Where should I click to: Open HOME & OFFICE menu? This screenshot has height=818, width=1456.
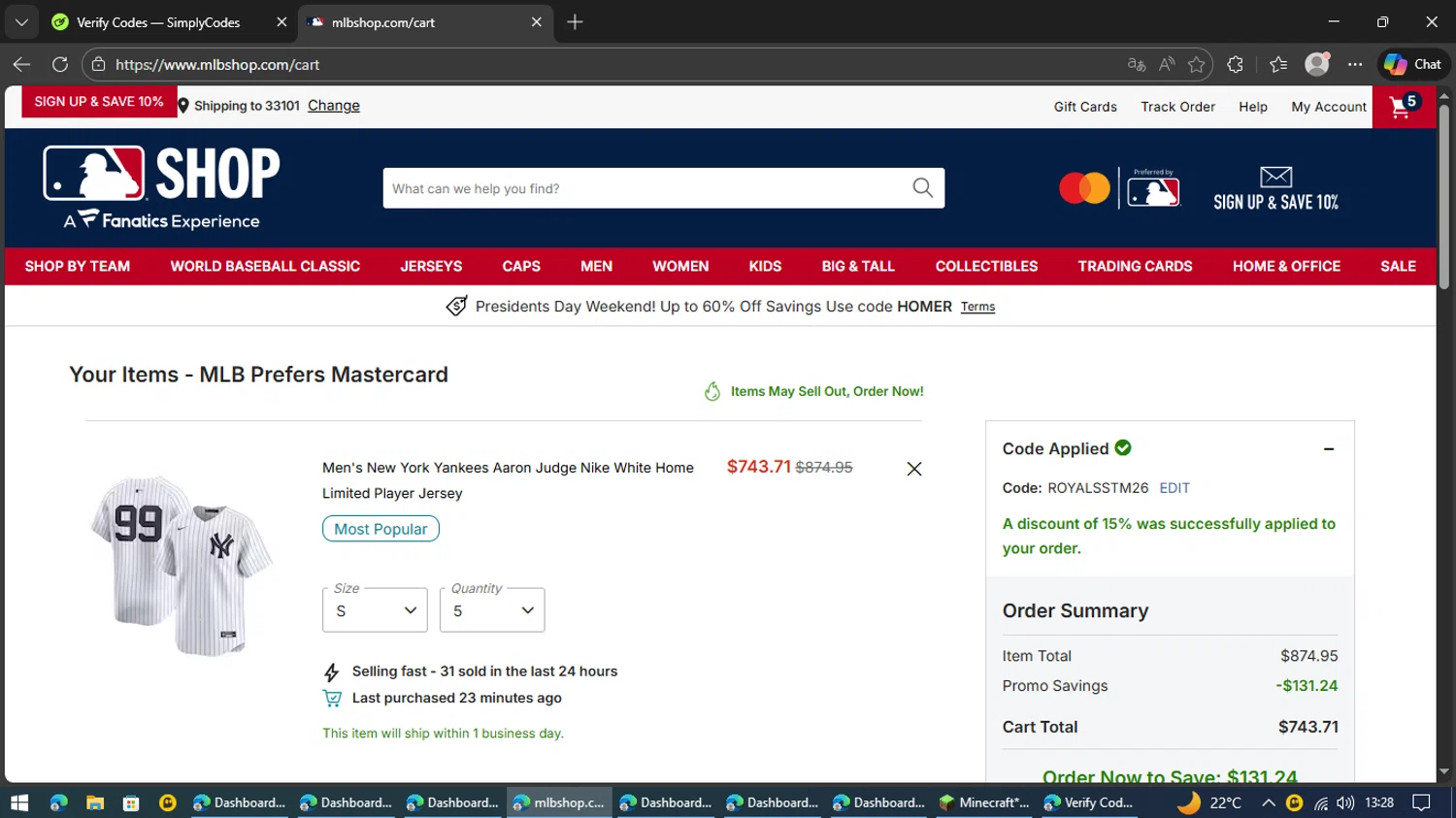point(1286,266)
